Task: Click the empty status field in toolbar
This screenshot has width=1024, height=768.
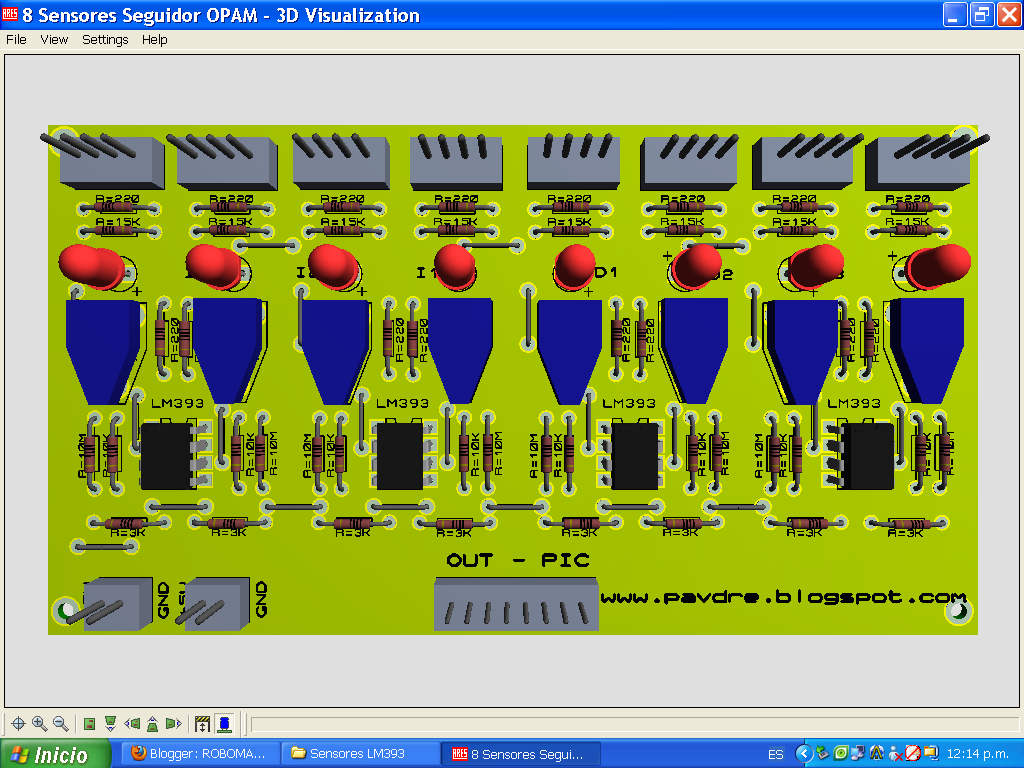Action: (x=634, y=724)
